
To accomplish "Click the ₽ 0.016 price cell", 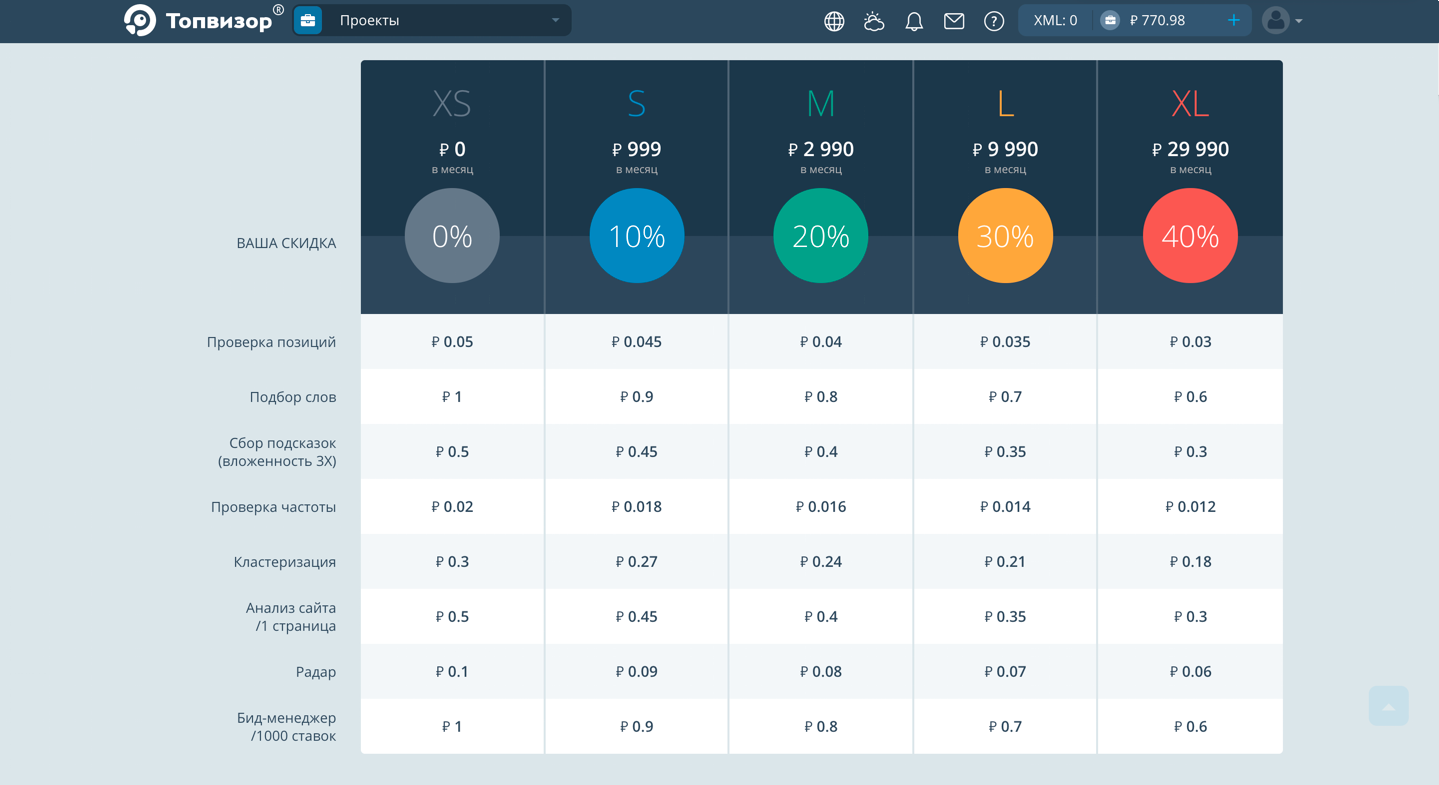I will pos(821,507).
